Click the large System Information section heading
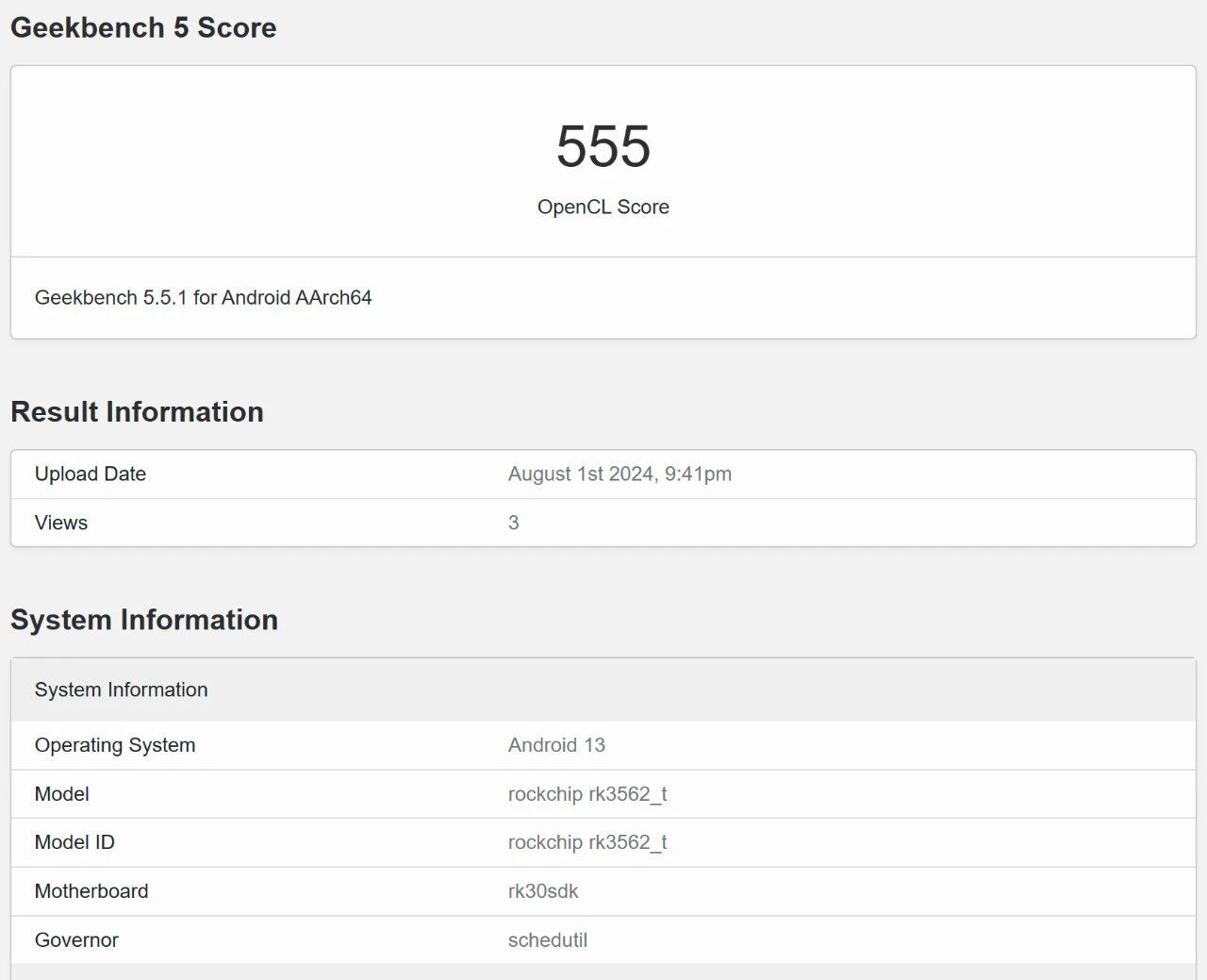 coord(144,620)
